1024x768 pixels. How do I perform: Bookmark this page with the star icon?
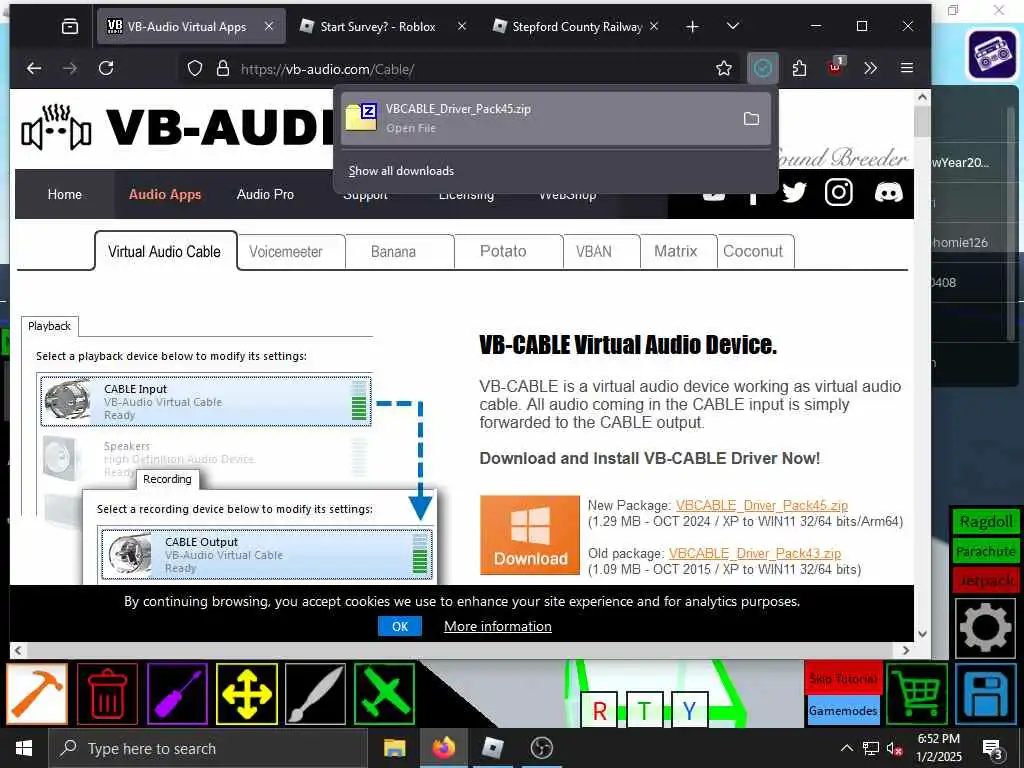coord(724,69)
